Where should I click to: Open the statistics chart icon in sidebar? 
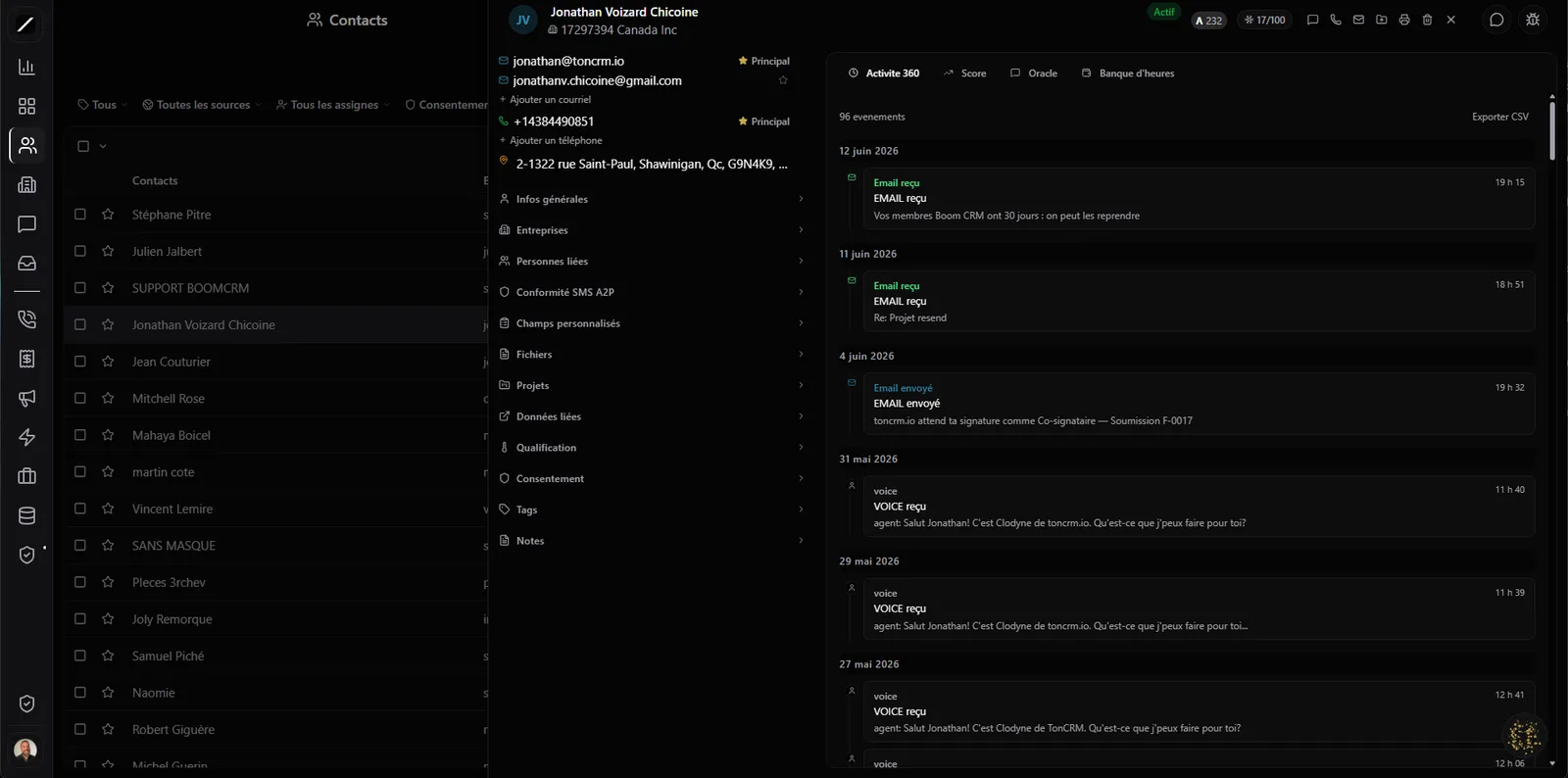[26, 67]
